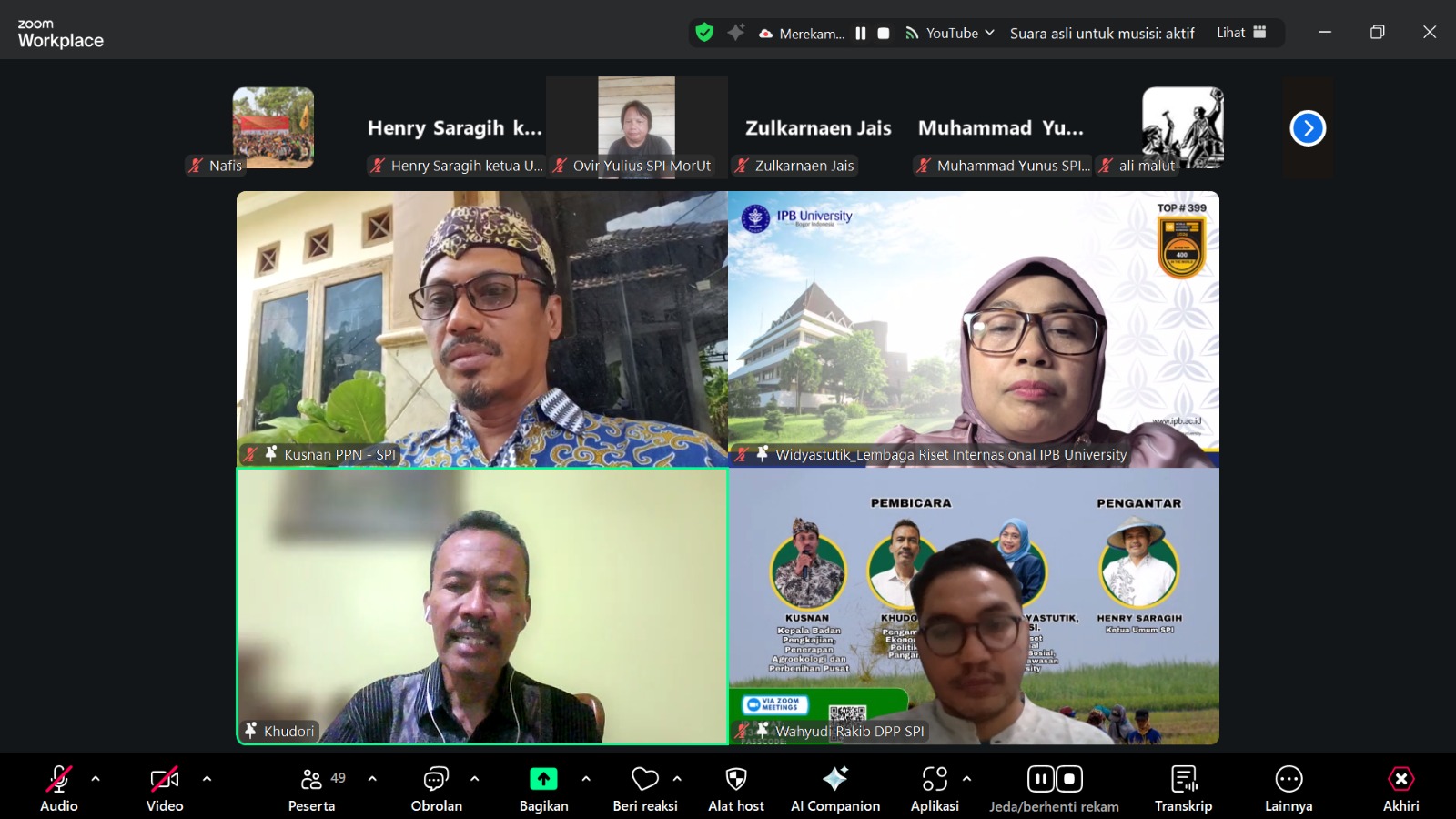Open the Lainnya more menu
The height and width of the screenshot is (819, 1456).
(x=1289, y=788)
